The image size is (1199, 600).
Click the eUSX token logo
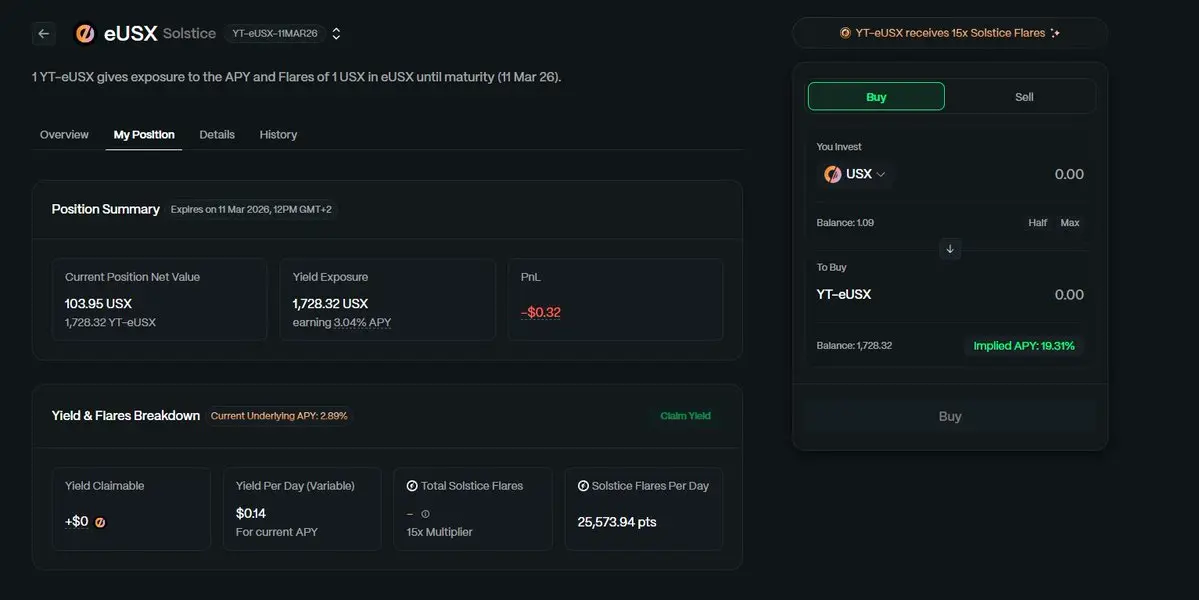[86, 33]
